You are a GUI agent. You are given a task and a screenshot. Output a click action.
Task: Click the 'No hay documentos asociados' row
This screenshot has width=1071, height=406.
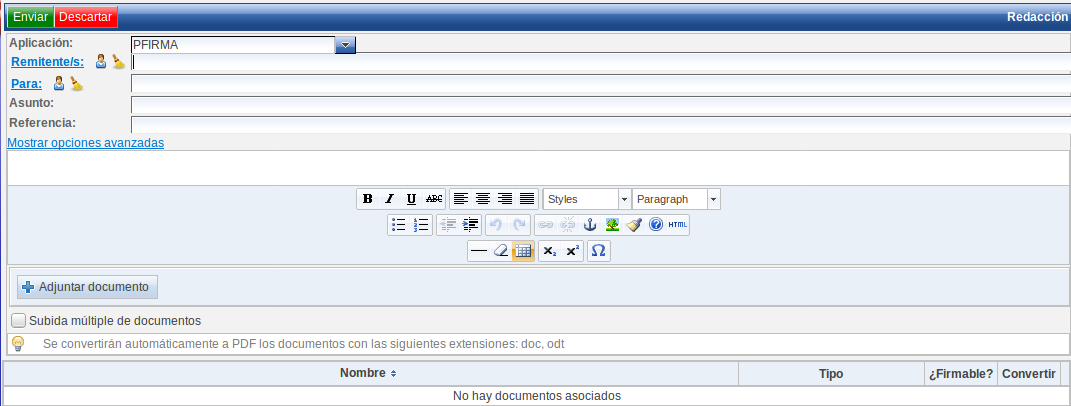click(536, 396)
